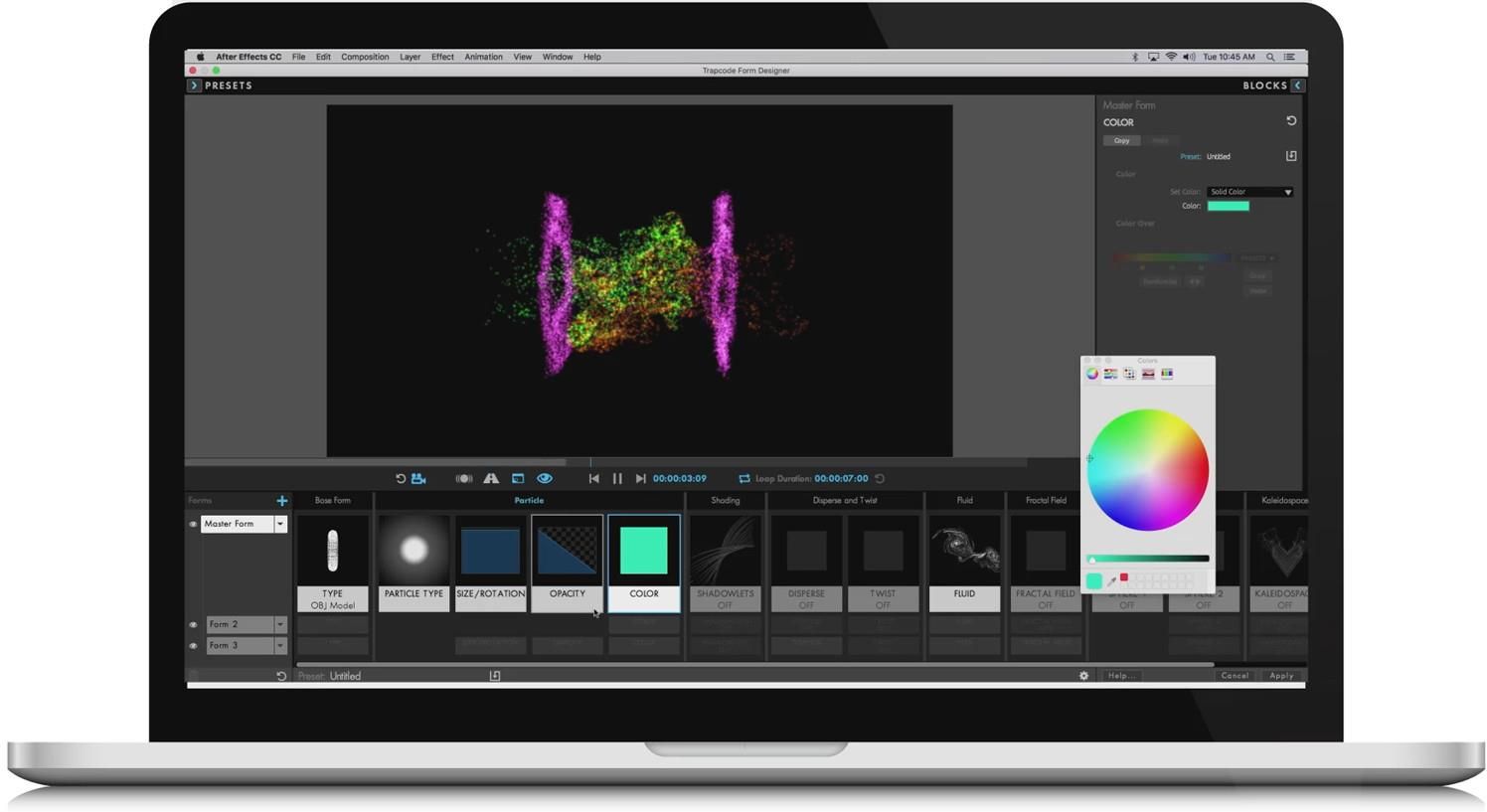Expand the PRESETS panel chevron
Screen dimensions: 1487x812
coord(195,85)
